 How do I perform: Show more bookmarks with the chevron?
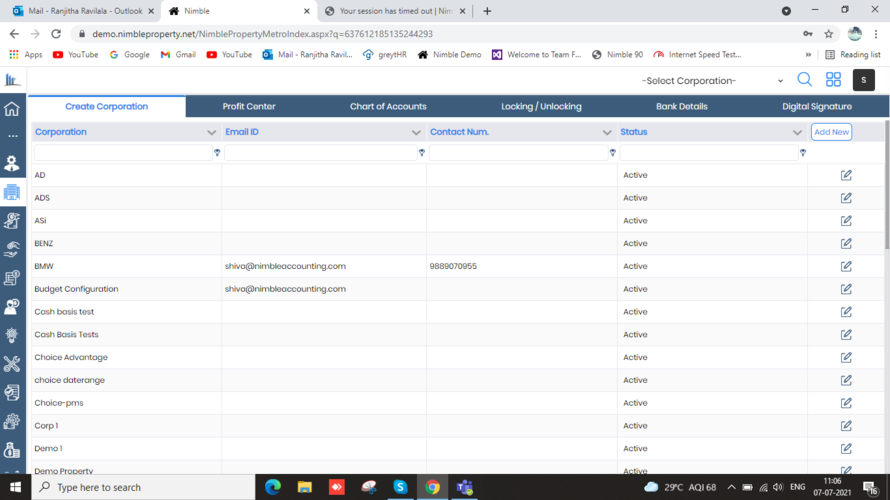tap(808, 55)
